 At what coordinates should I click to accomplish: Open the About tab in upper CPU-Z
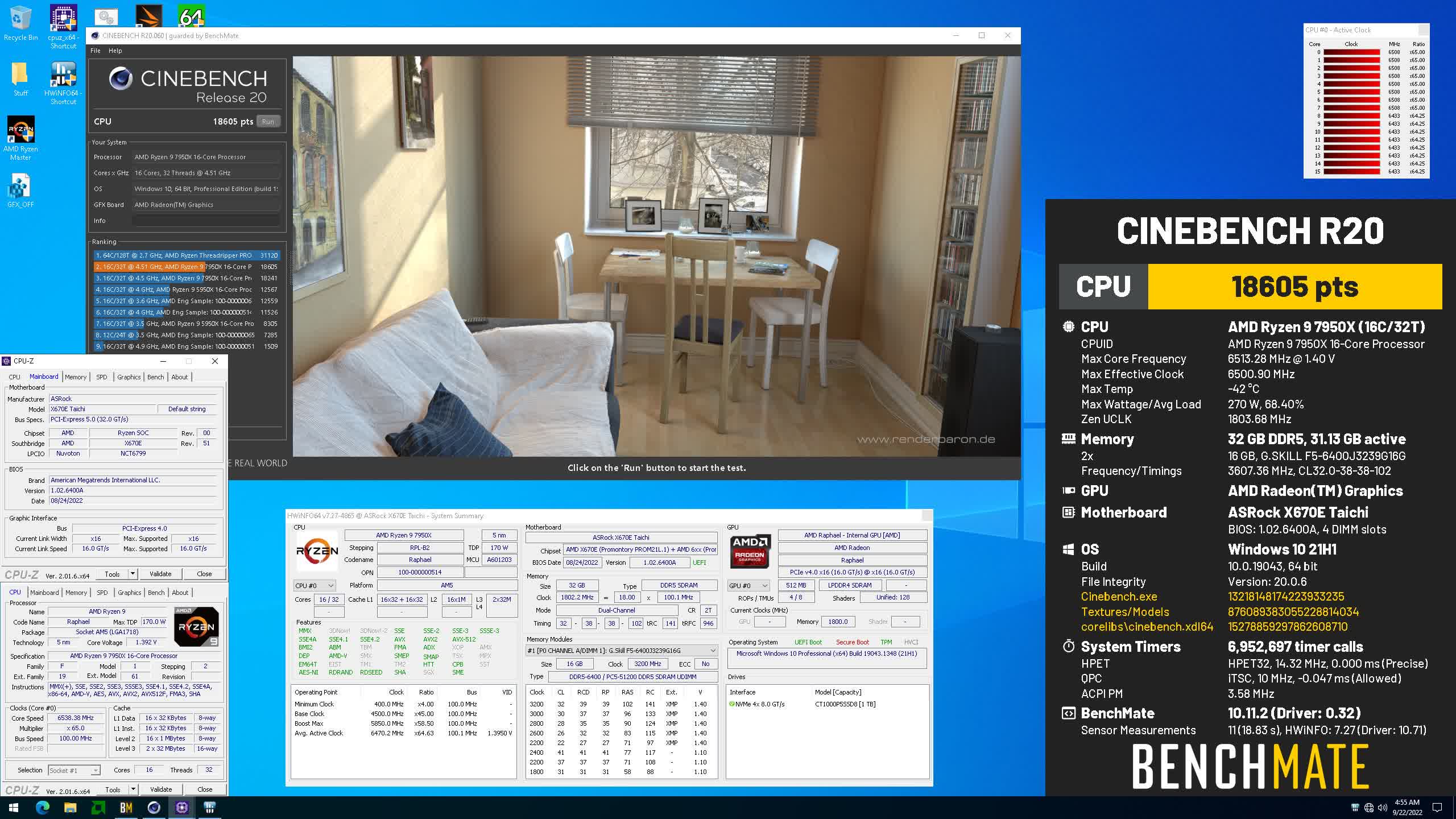click(x=180, y=377)
